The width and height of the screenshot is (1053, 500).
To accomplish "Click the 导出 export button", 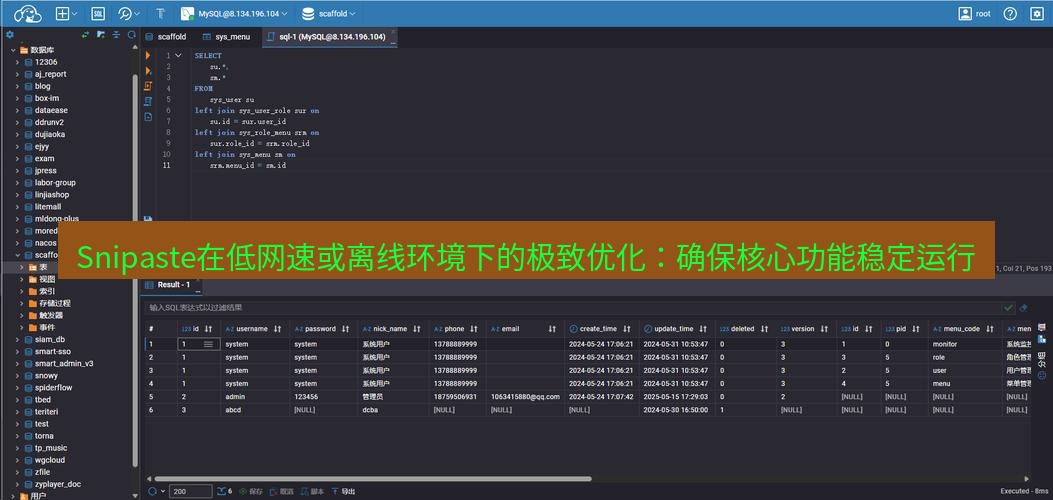I will pyautogui.click(x=344, y=491).
